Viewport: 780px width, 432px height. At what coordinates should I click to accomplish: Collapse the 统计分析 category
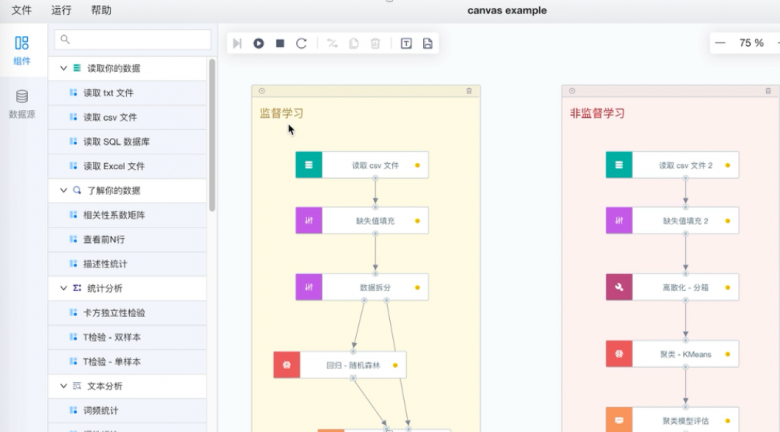[63, 288]
